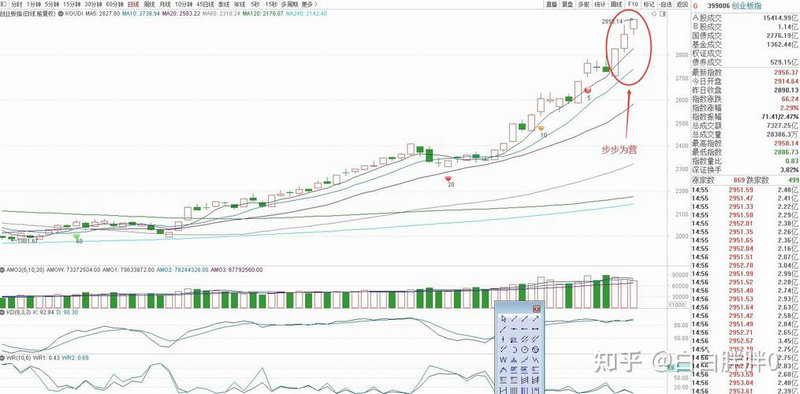Click the 多股 multi-stock button
This screenshot has width=800, height=394.
click(x=584, y=4)
